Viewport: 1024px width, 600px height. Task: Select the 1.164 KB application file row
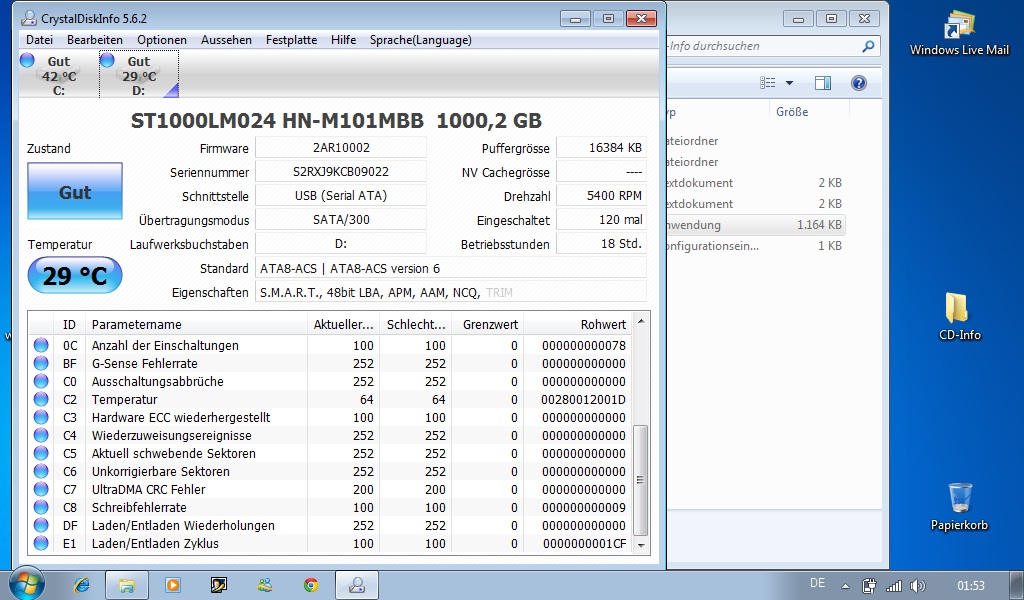point(754,225)
